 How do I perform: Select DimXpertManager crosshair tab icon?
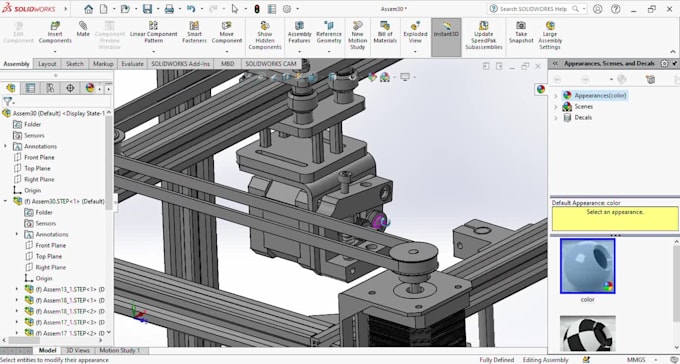70,88
